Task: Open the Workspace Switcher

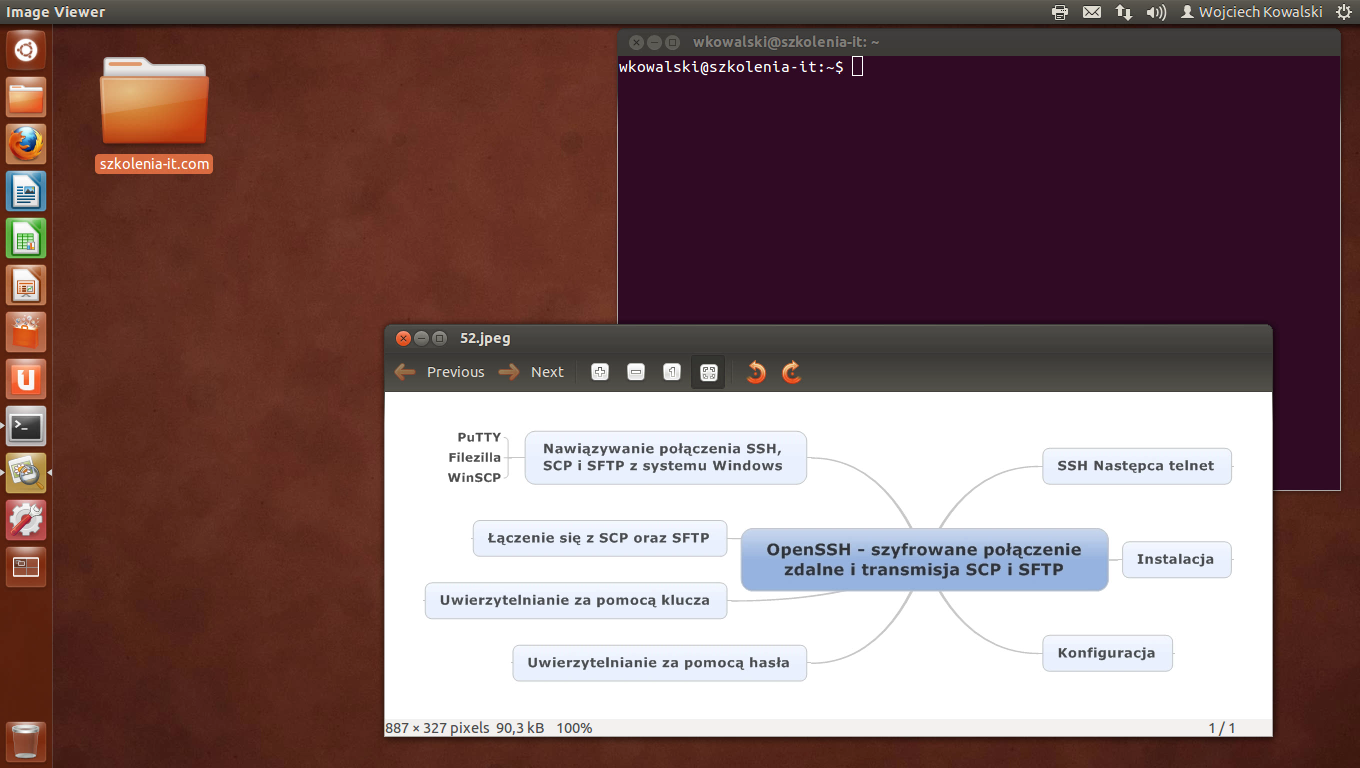Action: click(x=26, y=567)
